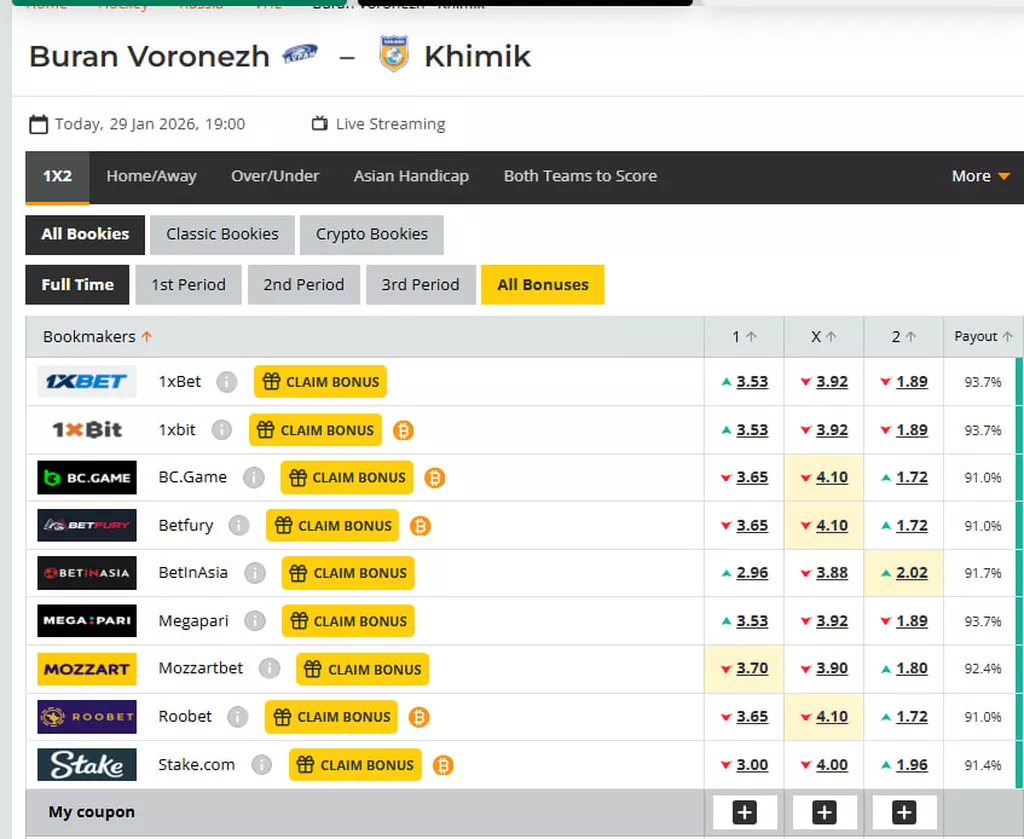
Task: Click the info icon beside Mozzartbet
Action: click(x=269, y=669)
